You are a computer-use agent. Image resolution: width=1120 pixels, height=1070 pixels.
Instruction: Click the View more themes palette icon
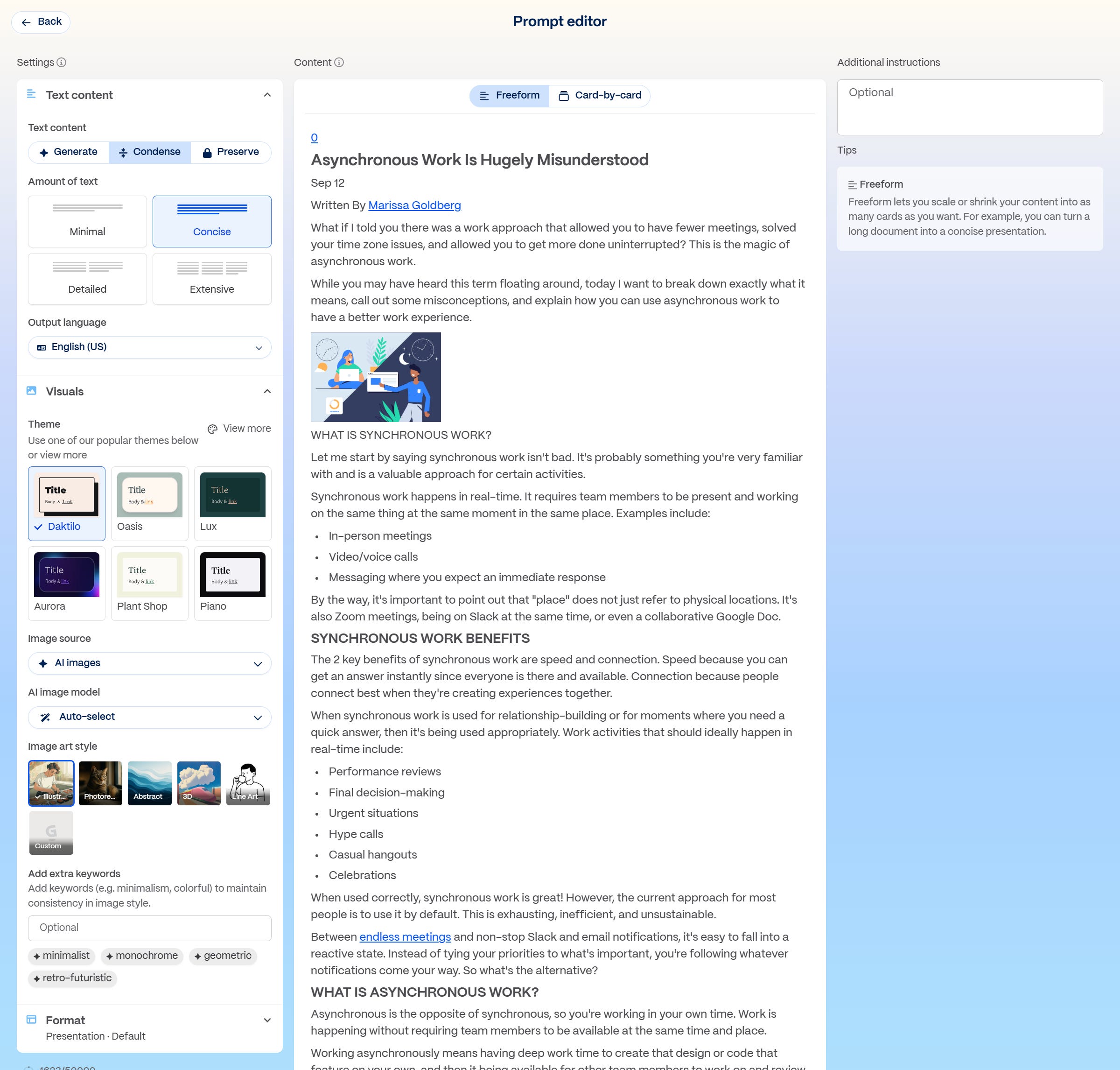click(x=213, y=429)
